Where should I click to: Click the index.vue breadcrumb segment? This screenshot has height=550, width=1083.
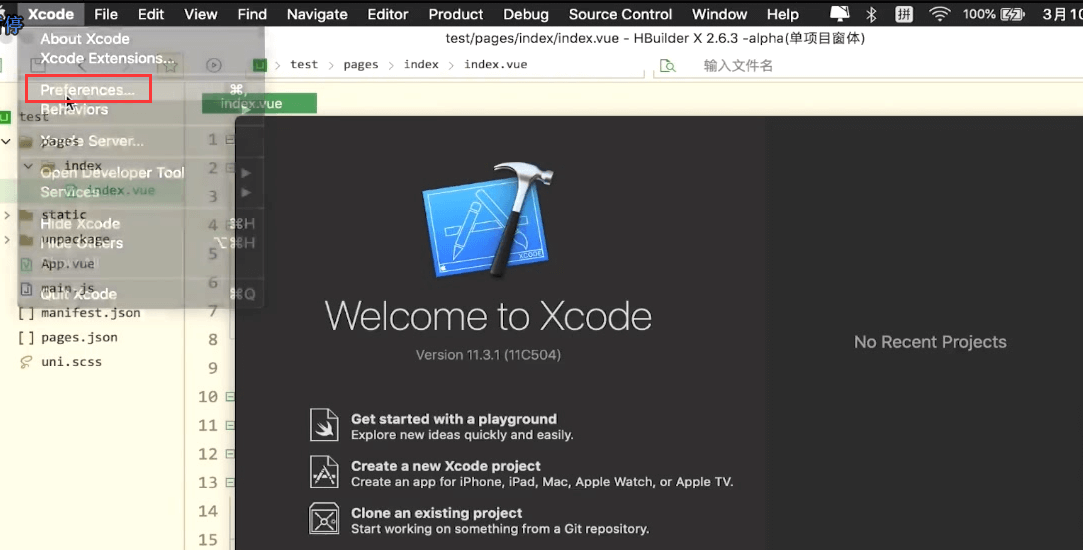495,64
